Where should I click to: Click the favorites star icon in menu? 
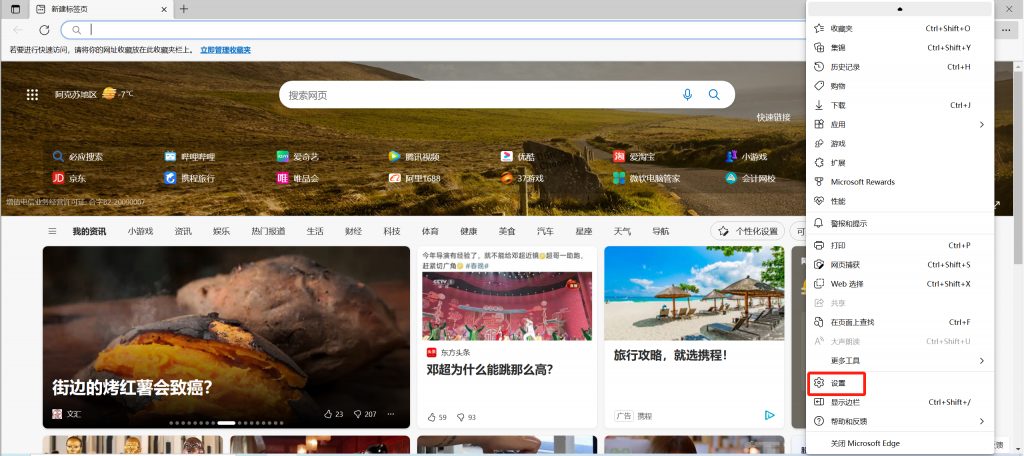(819, 28)
